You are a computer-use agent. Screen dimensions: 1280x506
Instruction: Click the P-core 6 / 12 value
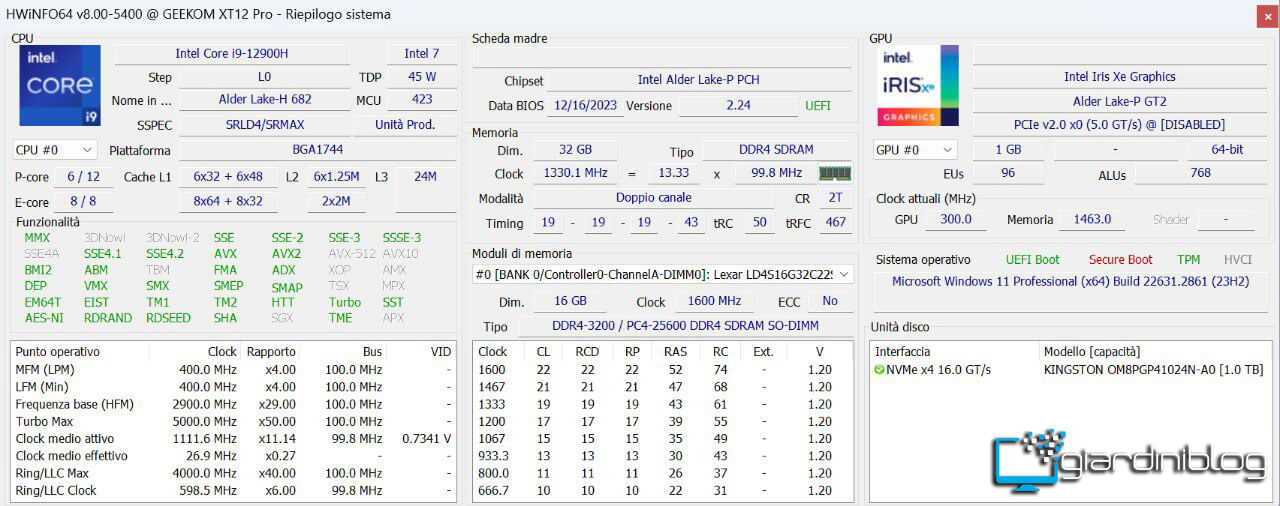point(84,177)
